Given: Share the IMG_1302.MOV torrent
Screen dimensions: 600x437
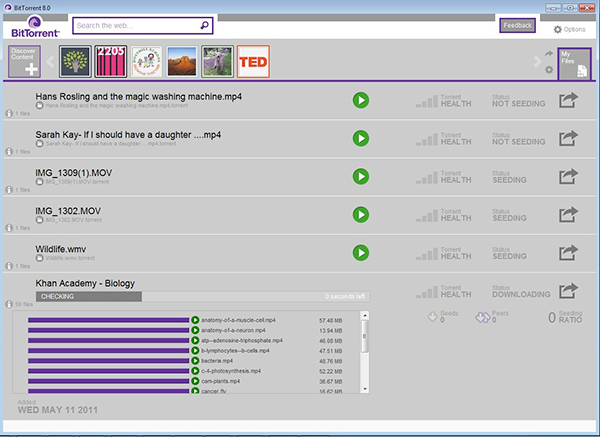Looking at the screenshot, I should 568,215.
